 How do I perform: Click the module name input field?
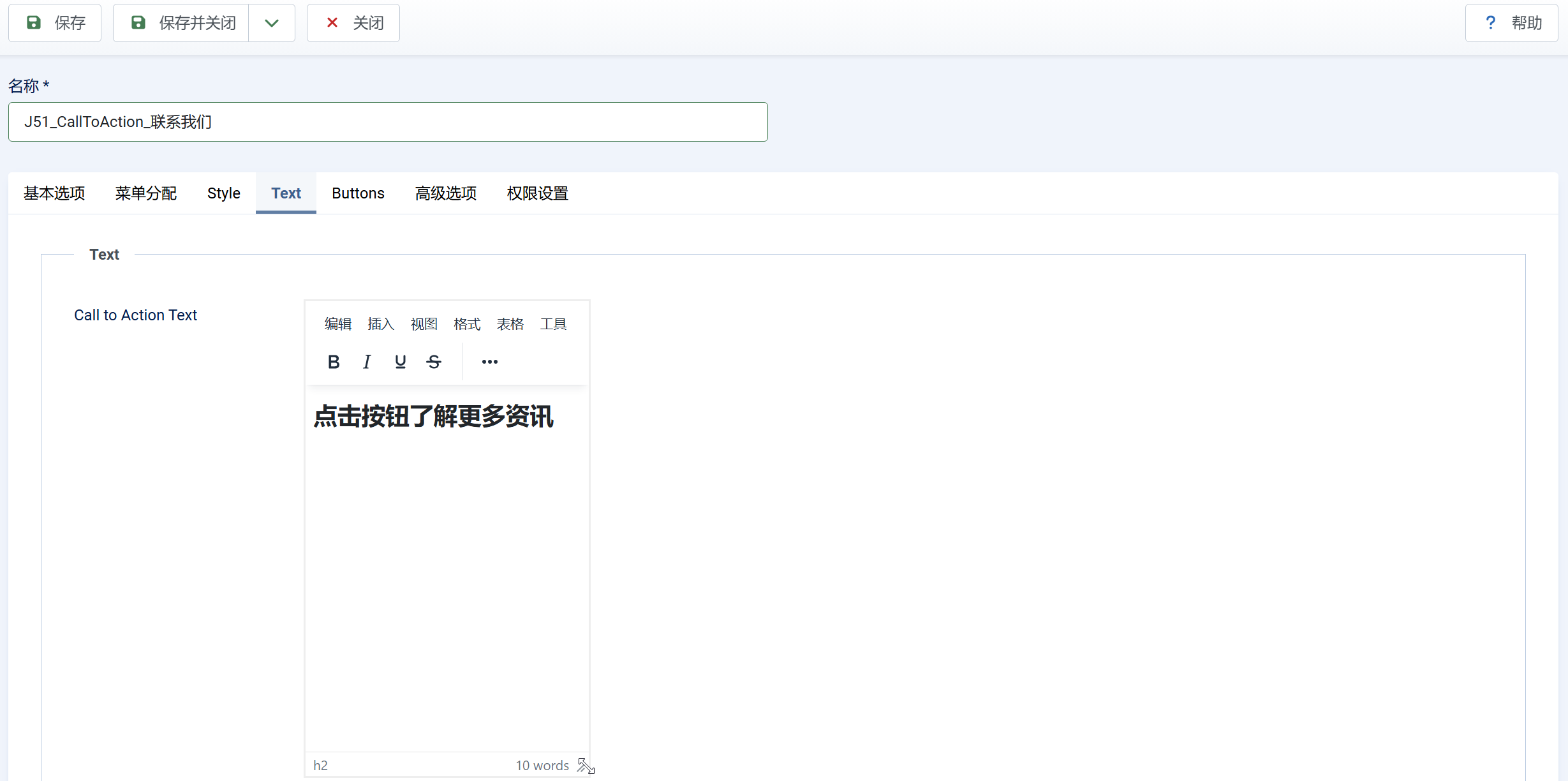coord(388,122)
